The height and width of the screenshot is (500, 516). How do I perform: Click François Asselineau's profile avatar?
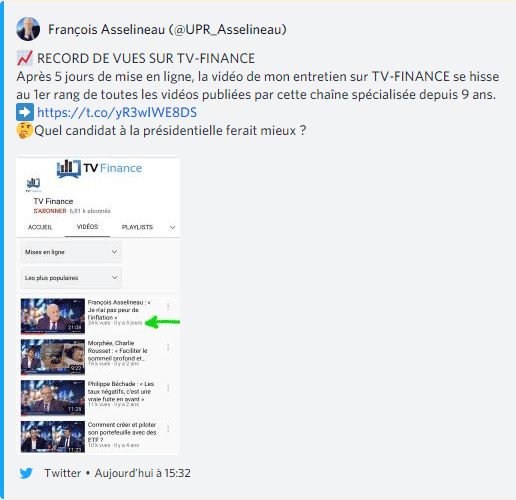click(28, 29)
